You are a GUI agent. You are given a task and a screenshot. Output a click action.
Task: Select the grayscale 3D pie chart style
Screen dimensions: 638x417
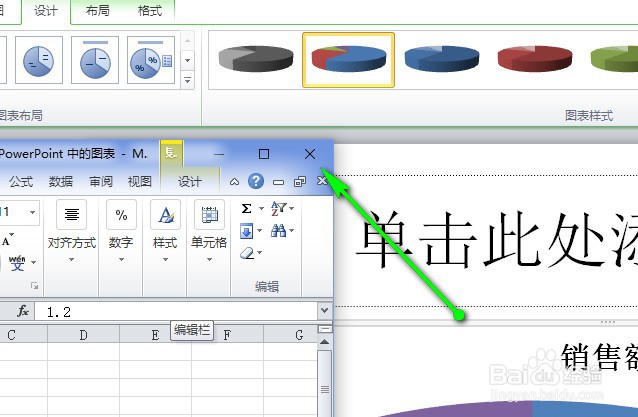click(256, 59)
